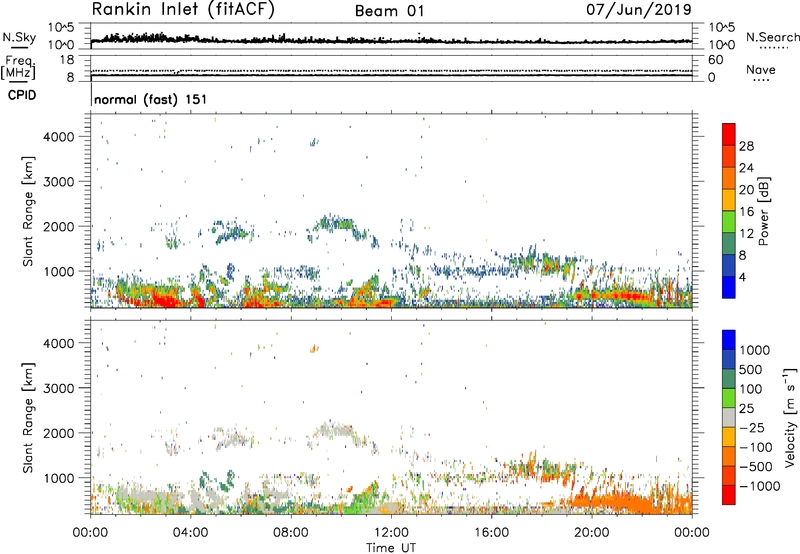Click the '28' Power colorbar value
The image size is (800, 554).
click(x=746, y=146)
